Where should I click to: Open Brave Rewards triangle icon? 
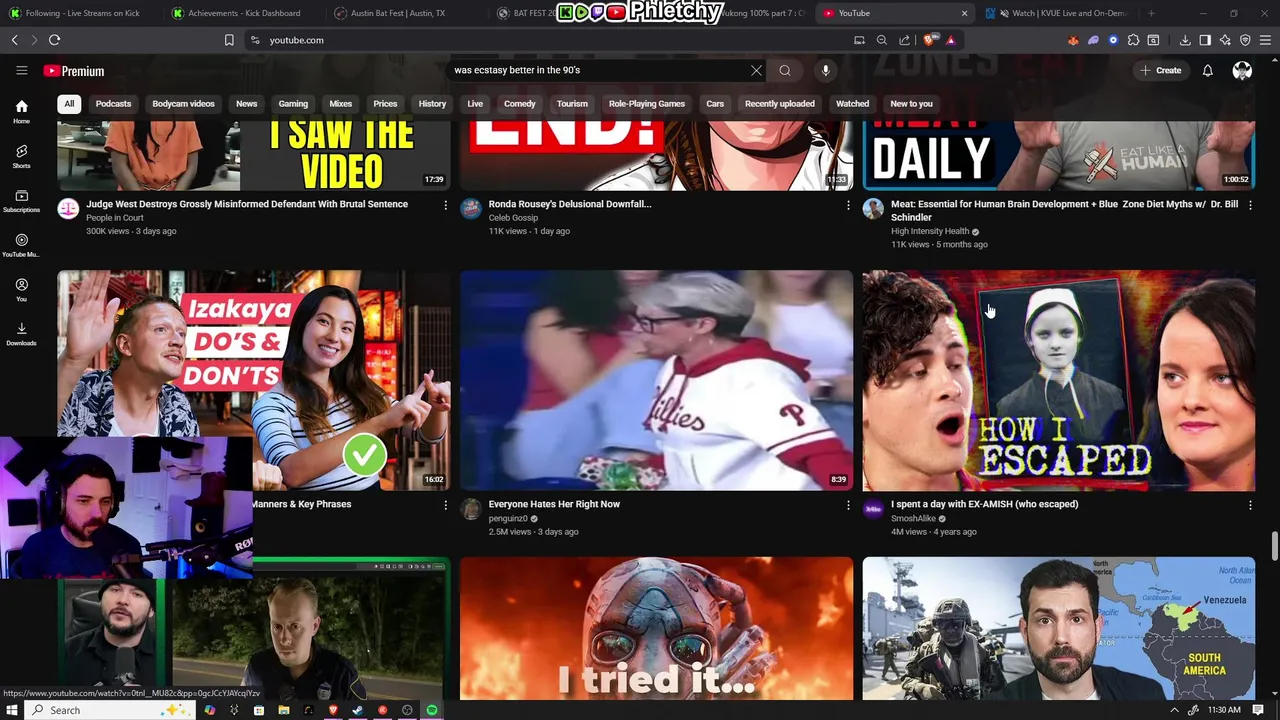(x=950, y=40)
